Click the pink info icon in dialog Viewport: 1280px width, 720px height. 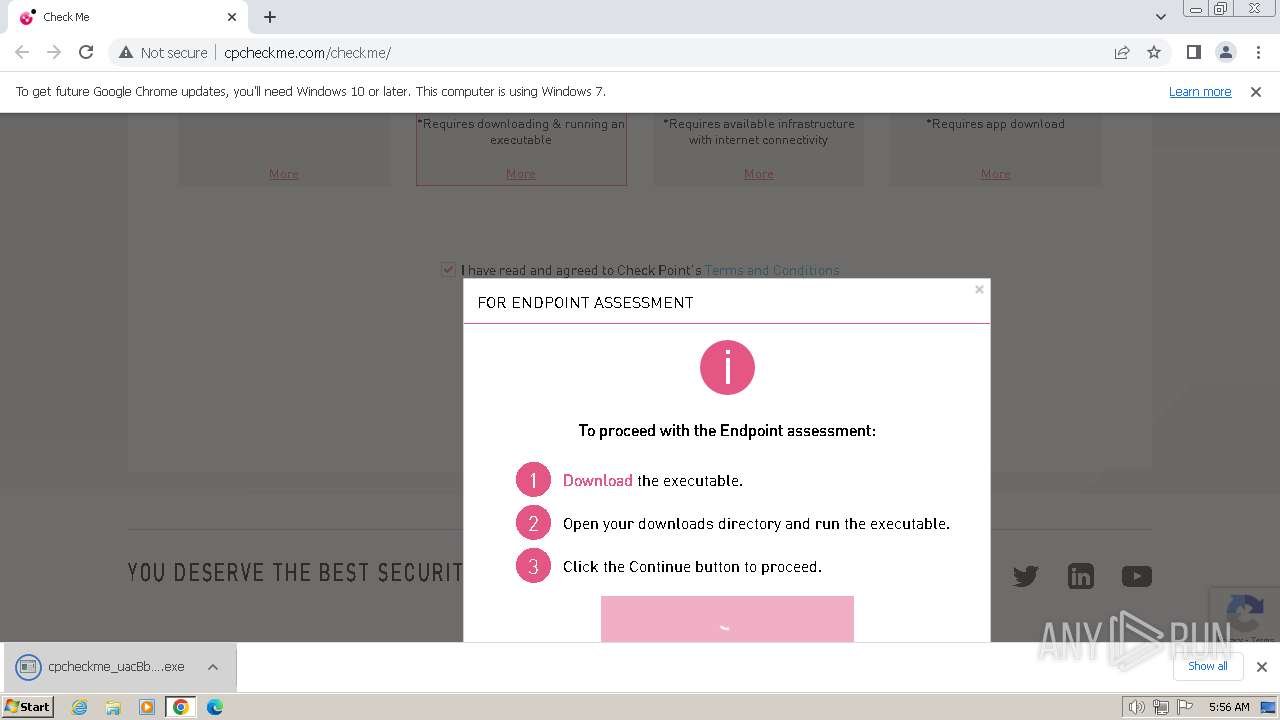click(x=727, y=367)
